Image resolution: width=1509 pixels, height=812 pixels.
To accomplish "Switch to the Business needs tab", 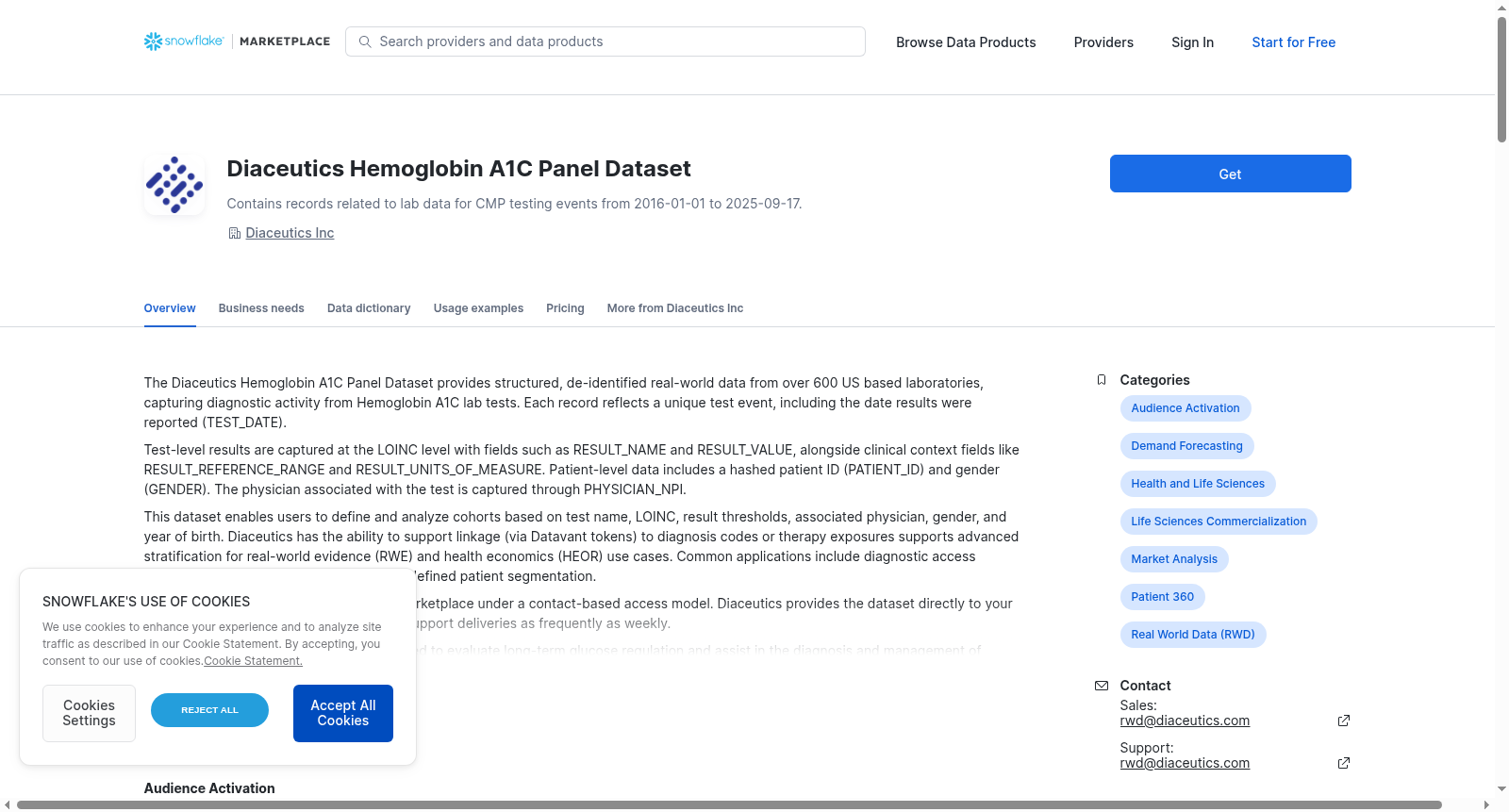I will pyautogui.click(x=261, y=308).
